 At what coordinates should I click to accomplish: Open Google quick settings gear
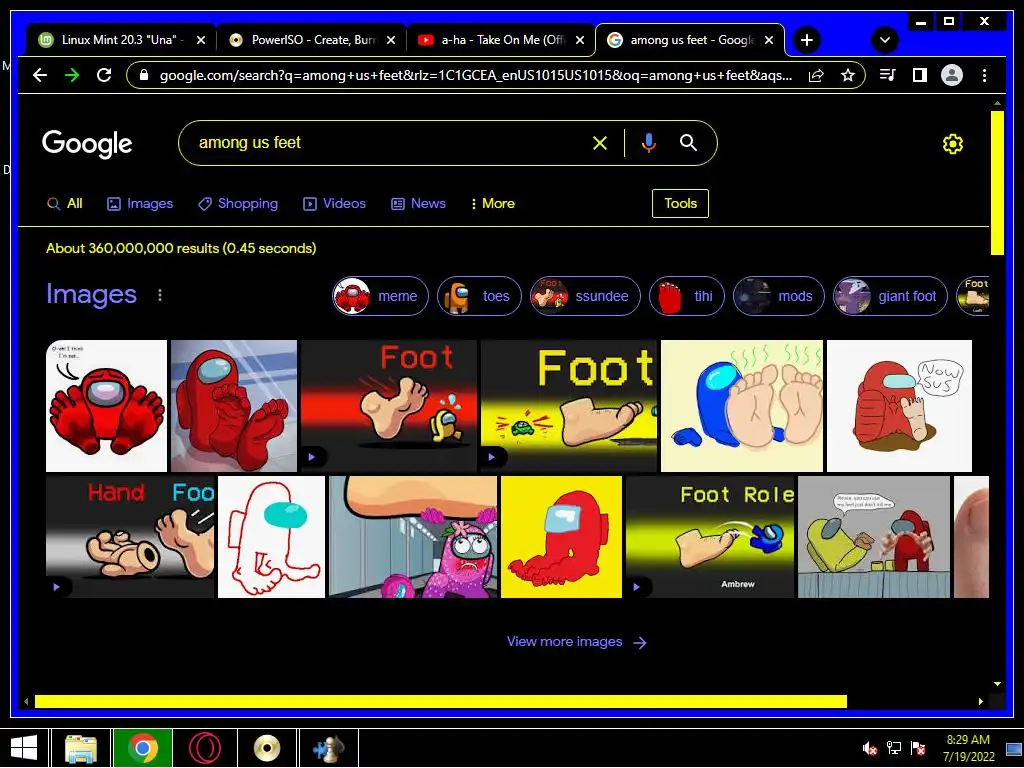click(x=953, y=144)
